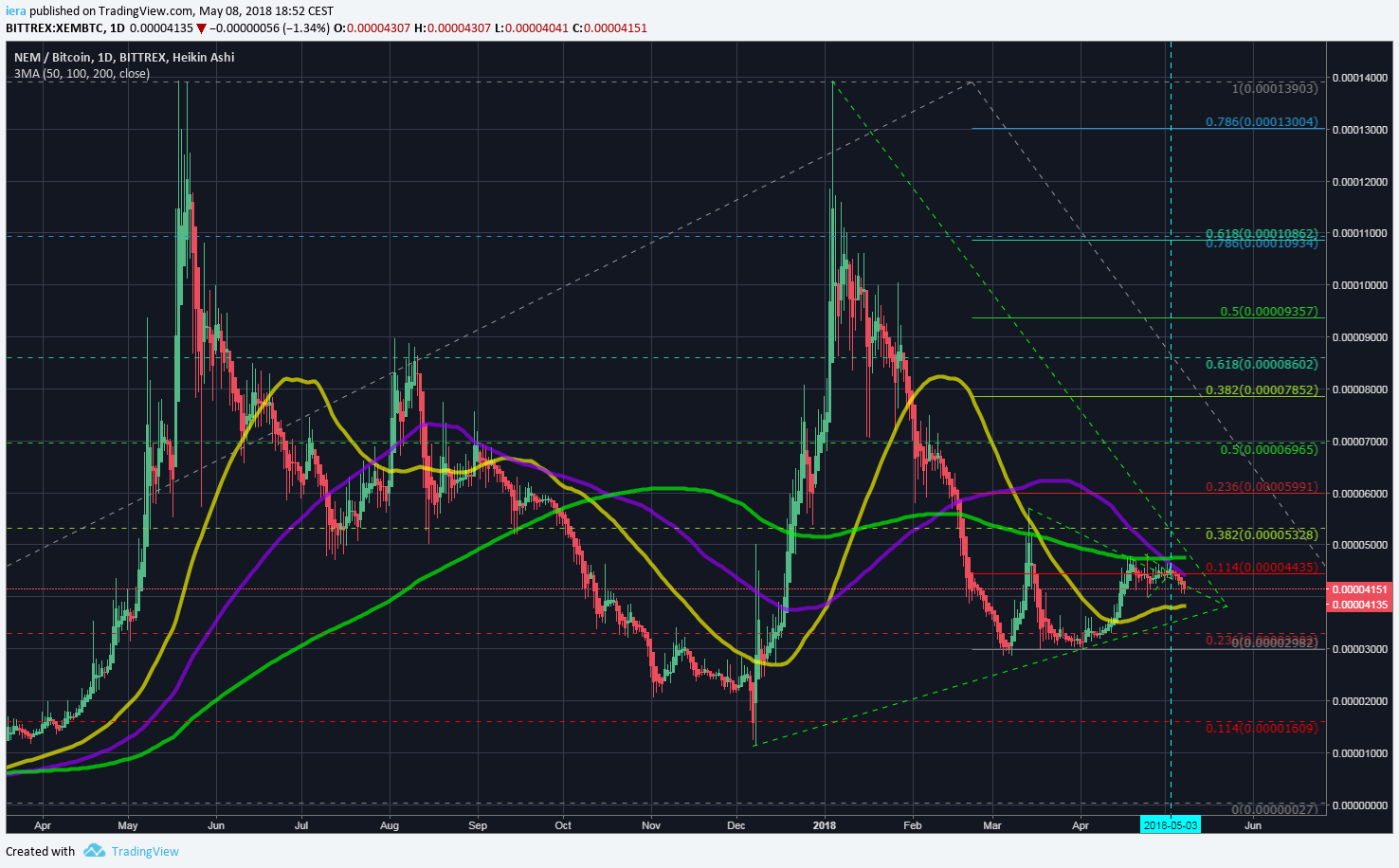The height and width of the screenshot is (868, 1399).
Task: Click the close value "C:0.00004151"
Action: click(610, 28)
